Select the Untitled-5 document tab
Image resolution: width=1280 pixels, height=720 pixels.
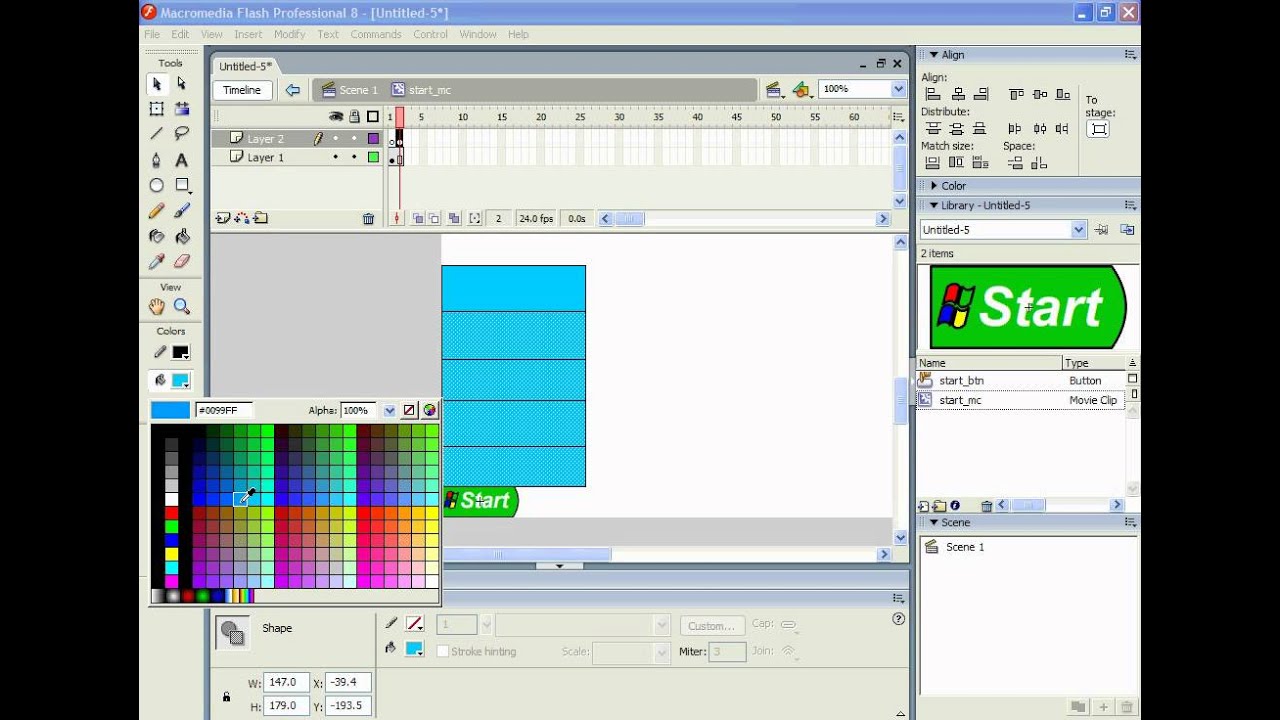click(x=245, y=66)
